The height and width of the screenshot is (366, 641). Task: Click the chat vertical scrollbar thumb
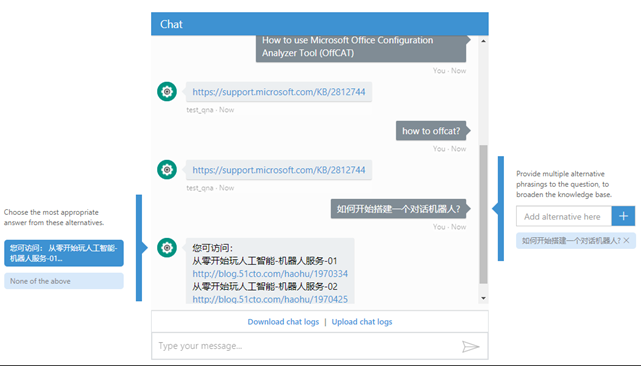(x=483, y=214)
